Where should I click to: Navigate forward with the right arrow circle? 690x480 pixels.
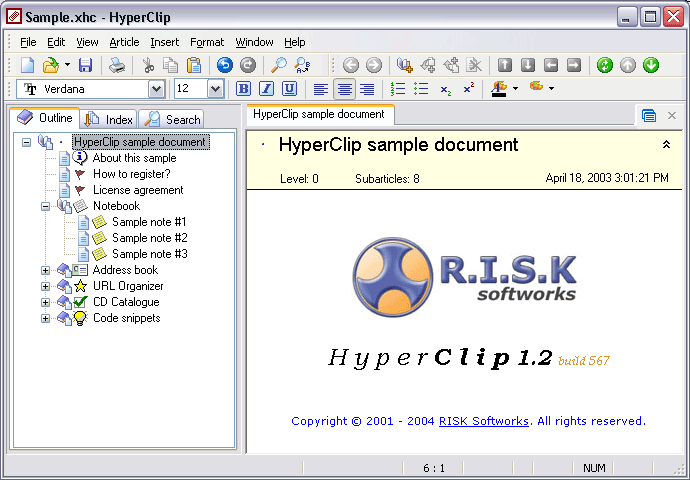374,65
